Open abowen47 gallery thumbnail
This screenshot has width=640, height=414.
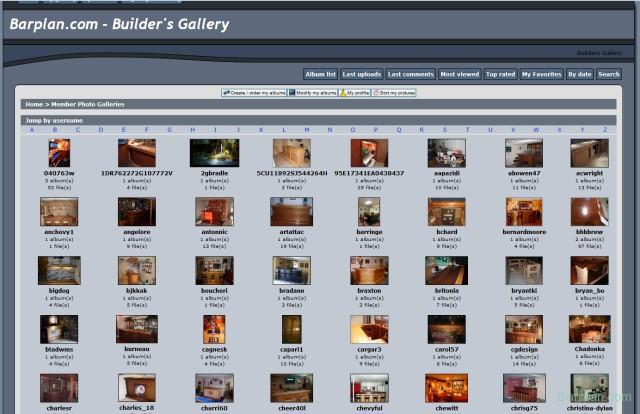(x=524, y=153)
